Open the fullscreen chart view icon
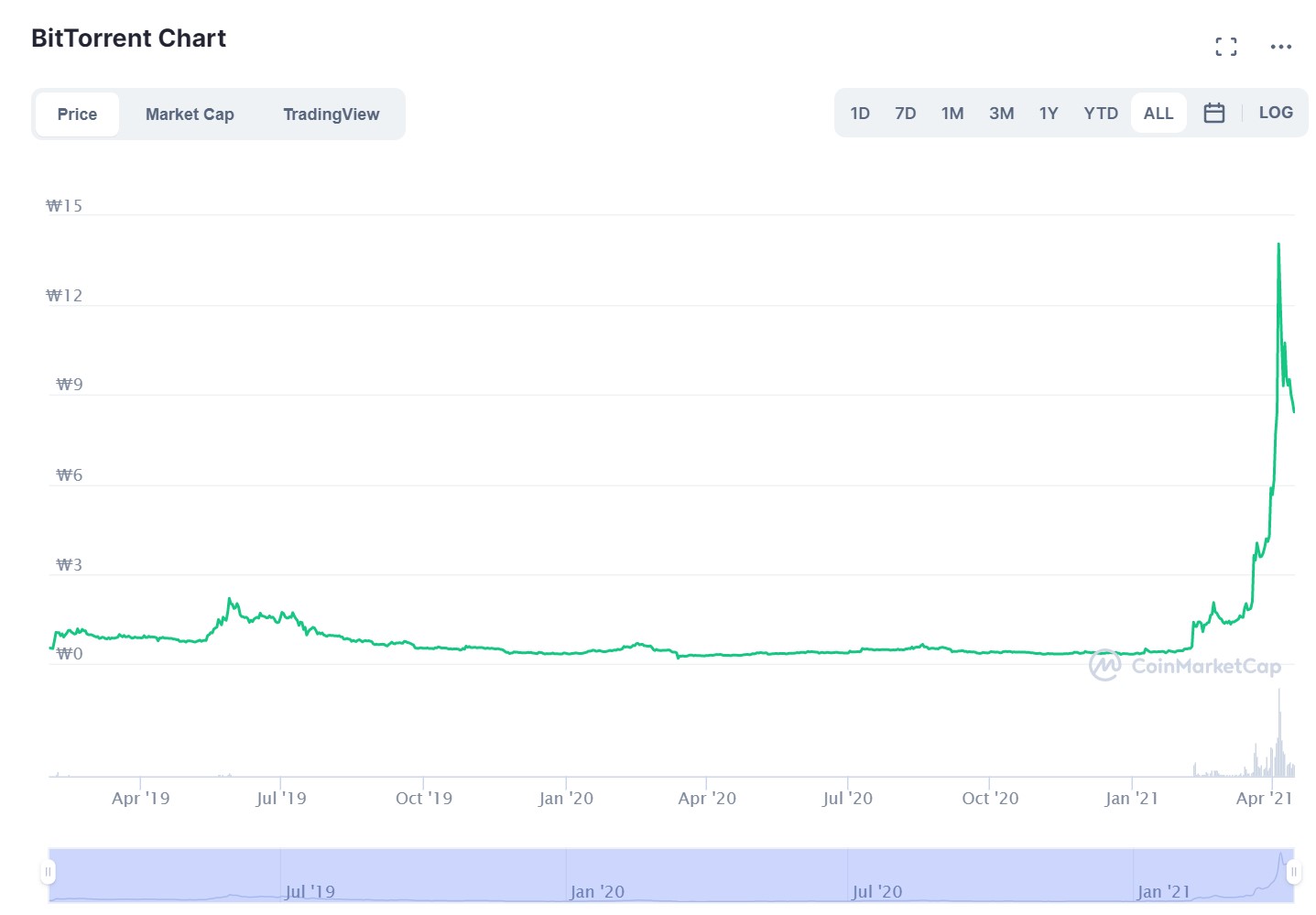Screen dimensions: 1316x915 [x=1226, y=47]
